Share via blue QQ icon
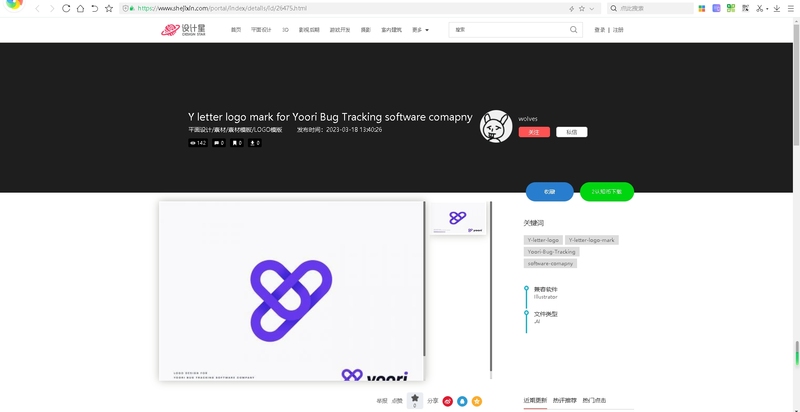This screenshot has width=800, height=412. pos(462,401)
